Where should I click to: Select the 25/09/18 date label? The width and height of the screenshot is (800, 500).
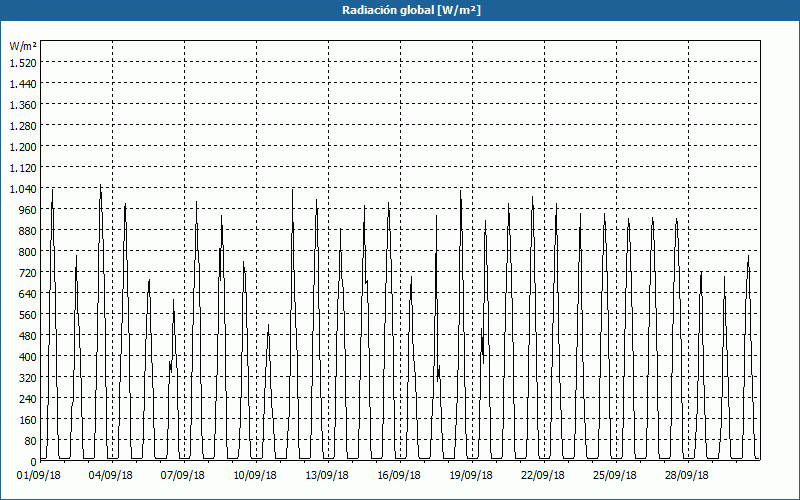[615, 476]
